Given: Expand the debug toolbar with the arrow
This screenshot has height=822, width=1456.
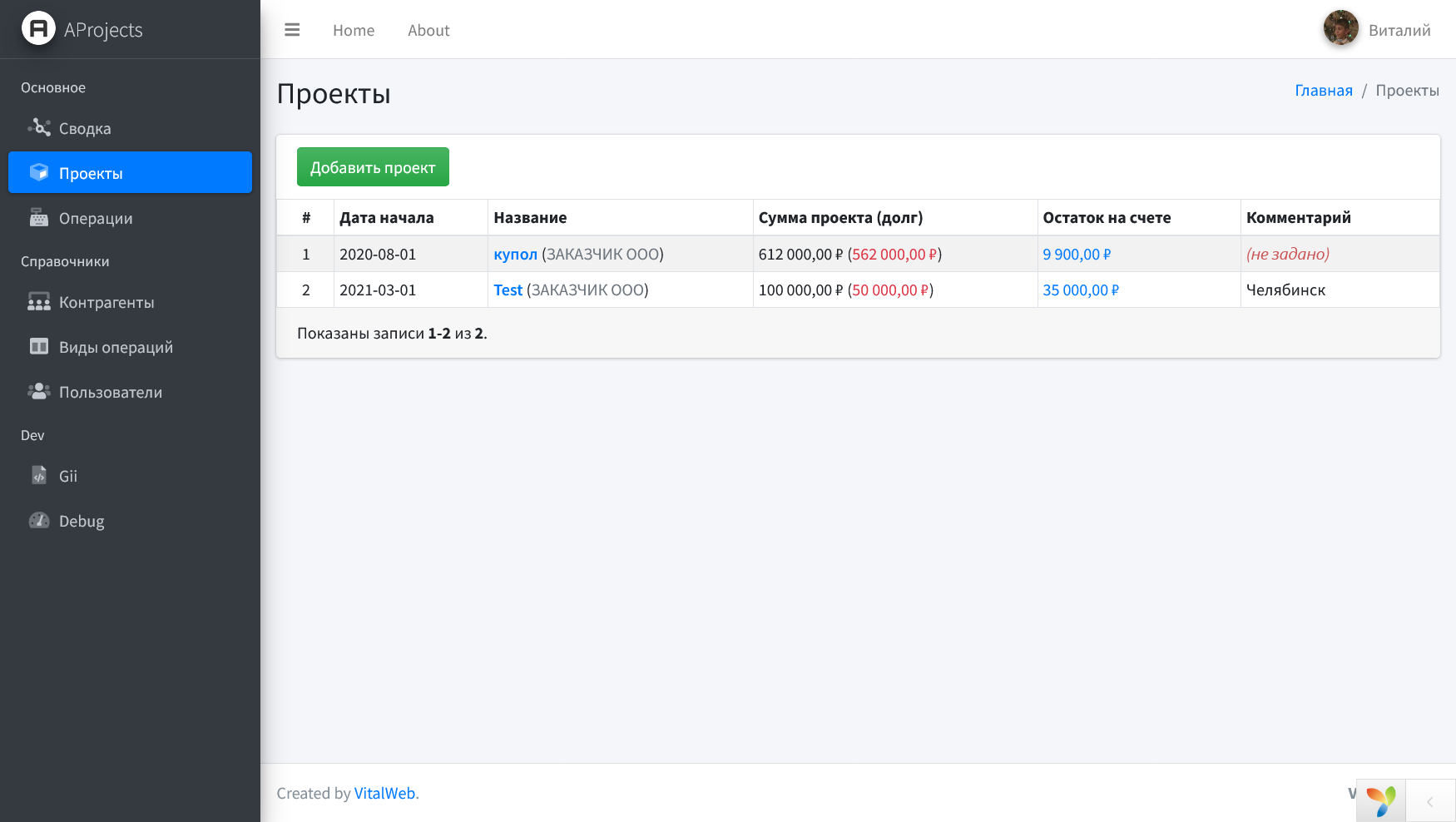Looking at the screenshot, I should click(1429, 802).
